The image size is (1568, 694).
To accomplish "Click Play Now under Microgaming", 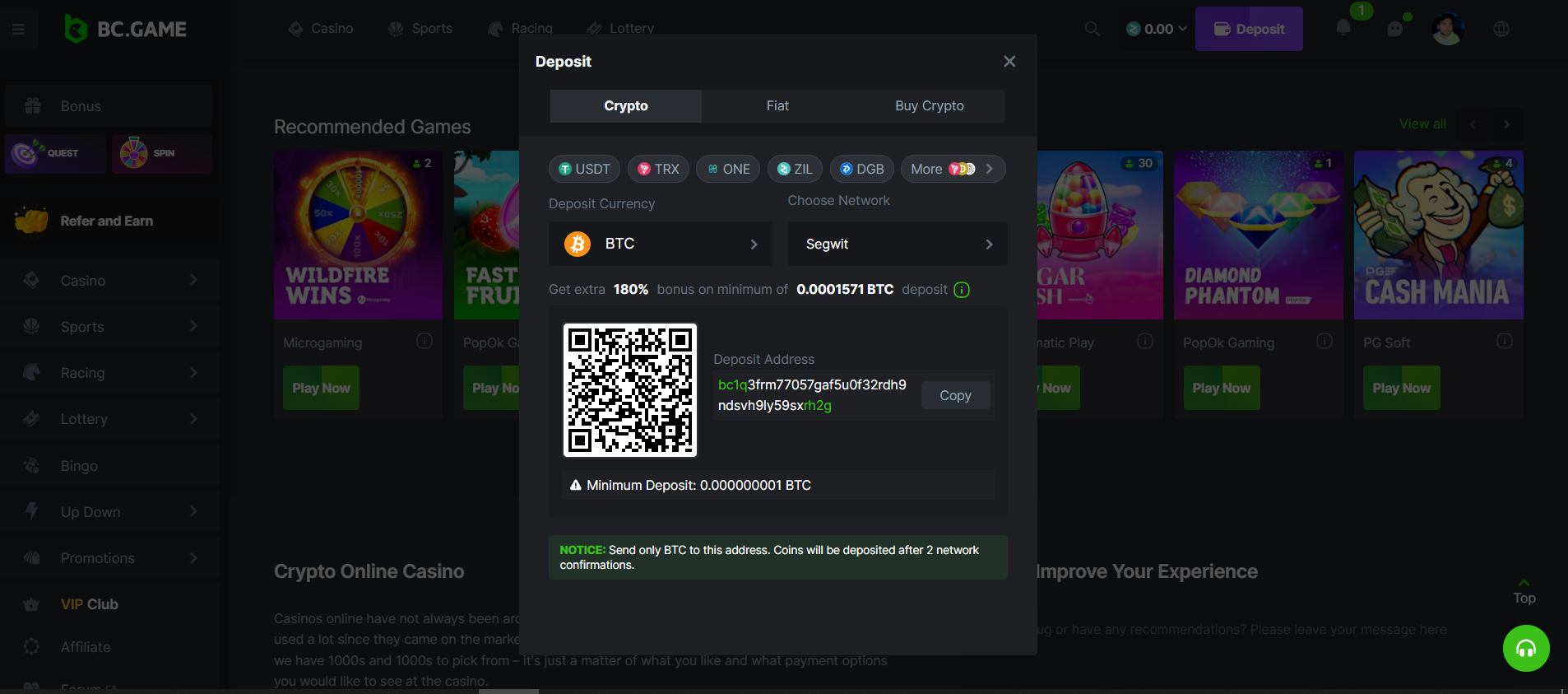I will (321, 388).
